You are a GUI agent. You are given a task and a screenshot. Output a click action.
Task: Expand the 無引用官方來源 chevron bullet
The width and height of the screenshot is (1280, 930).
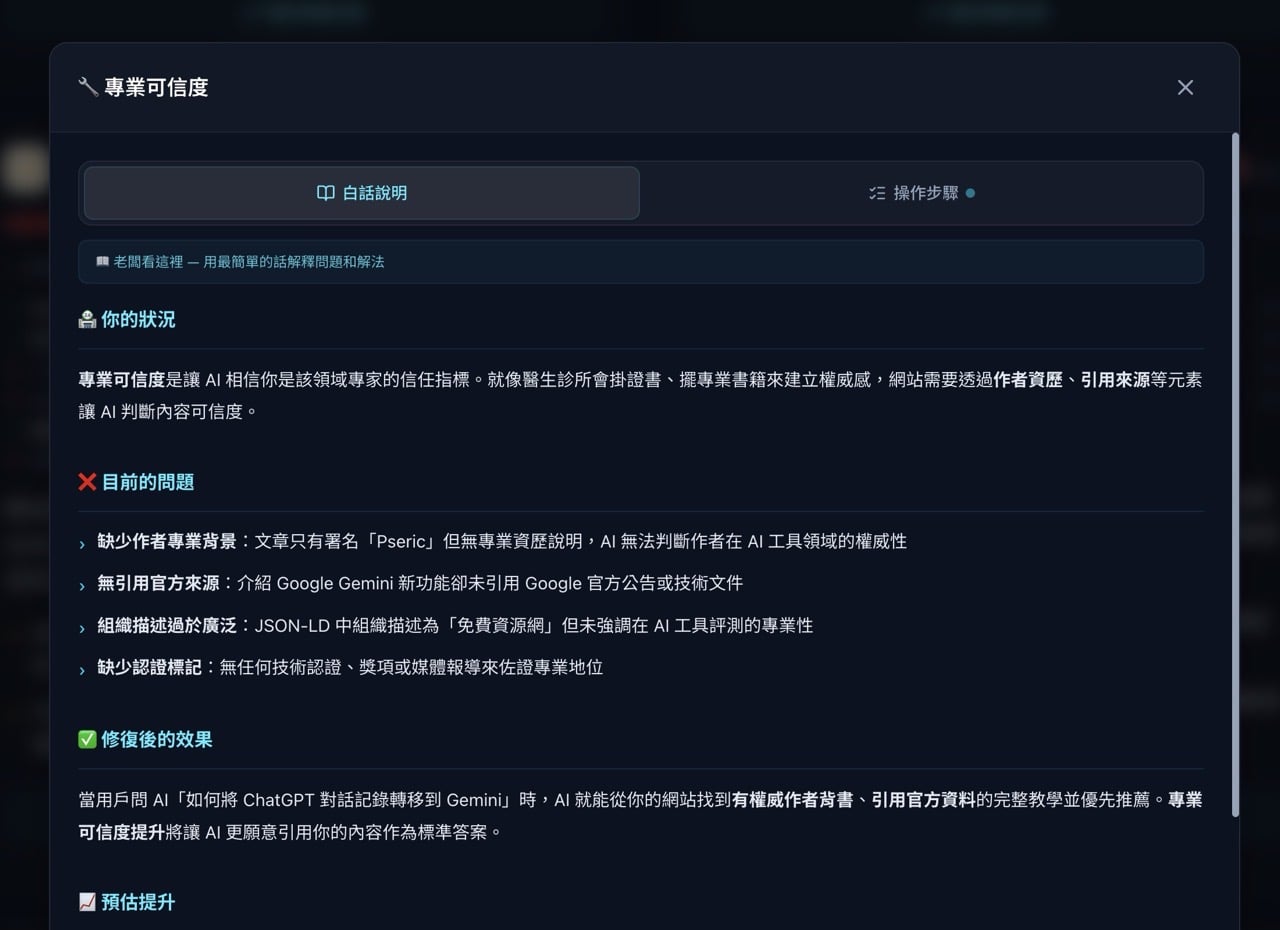82,586
